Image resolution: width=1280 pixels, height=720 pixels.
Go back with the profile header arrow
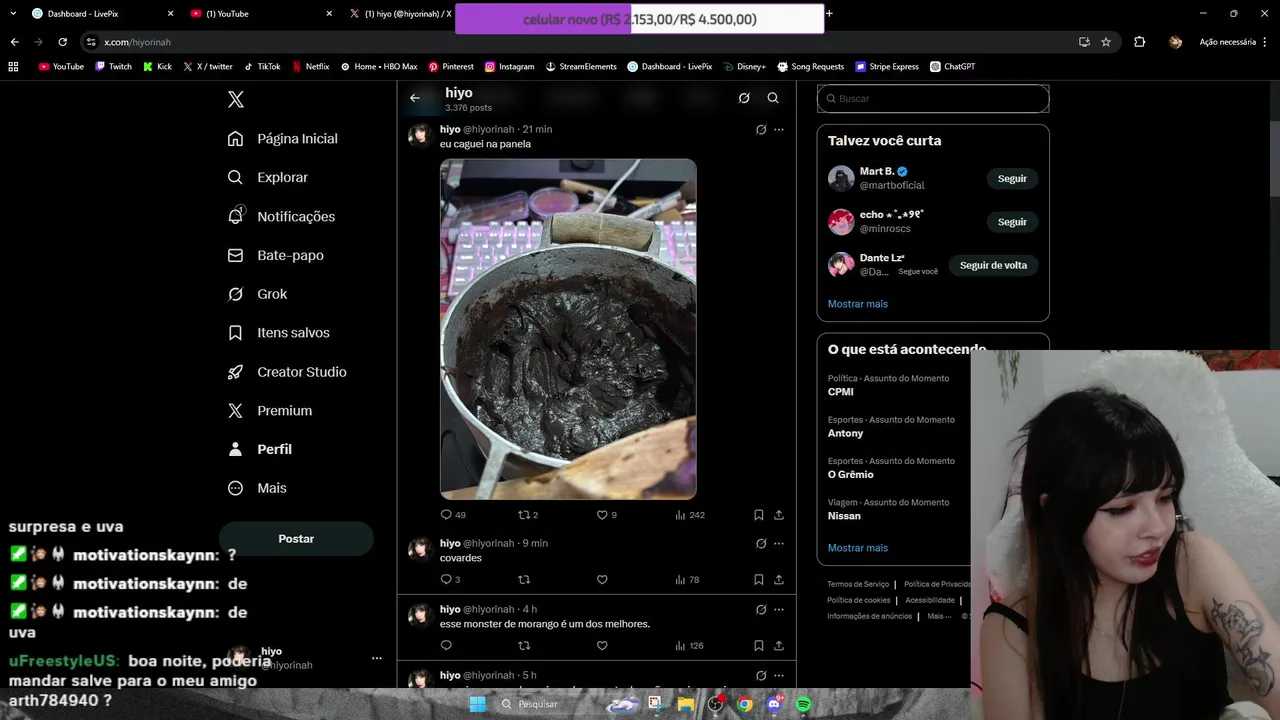click(x=415, y=98)
